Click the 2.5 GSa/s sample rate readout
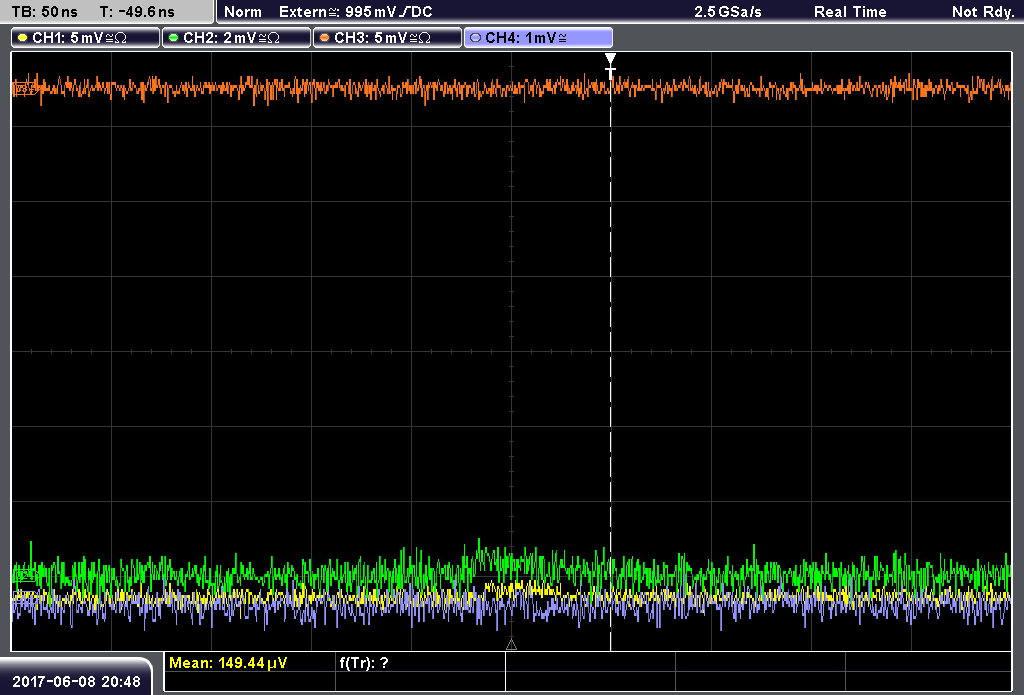 tap(728, 12)
